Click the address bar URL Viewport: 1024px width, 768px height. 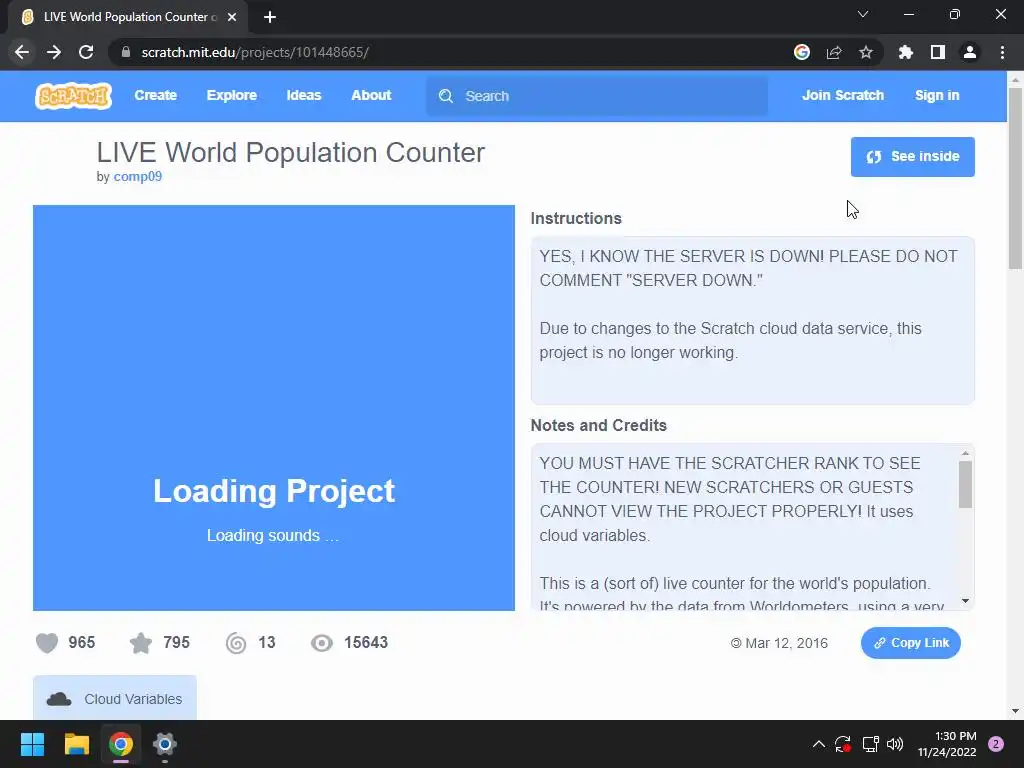point(255,52)
